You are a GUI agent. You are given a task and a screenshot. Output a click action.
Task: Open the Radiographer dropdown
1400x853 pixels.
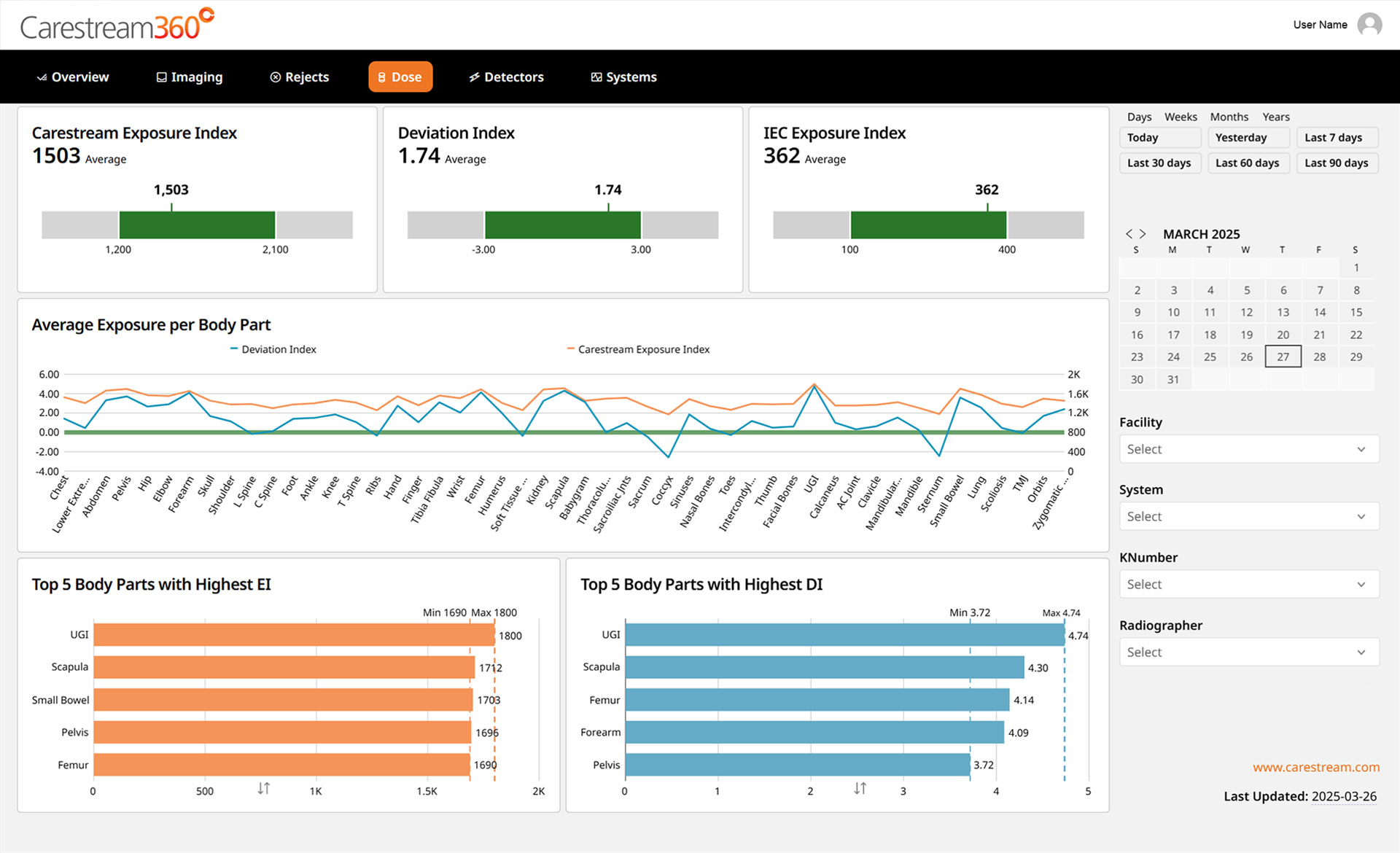pyautogui.click(x=1248, y=652)
